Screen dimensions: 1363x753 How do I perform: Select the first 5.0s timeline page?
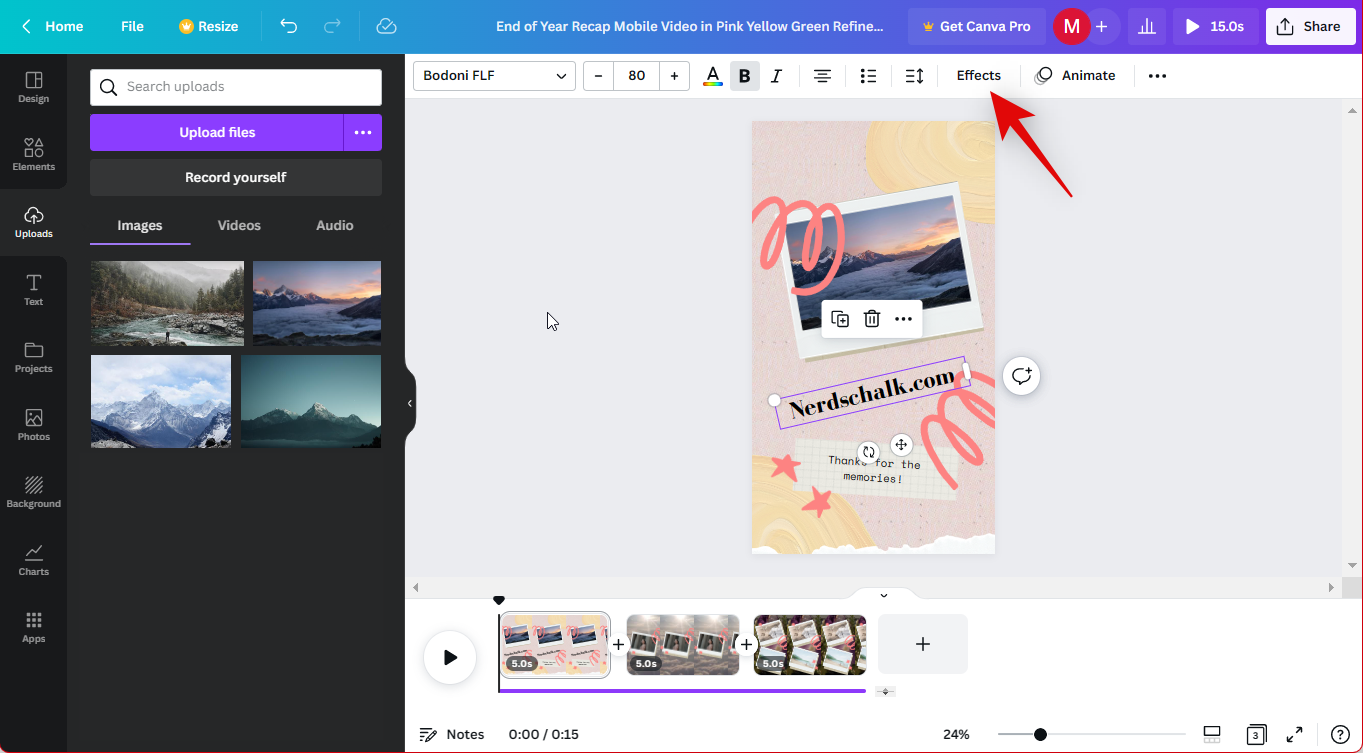(x=555, y=645)
